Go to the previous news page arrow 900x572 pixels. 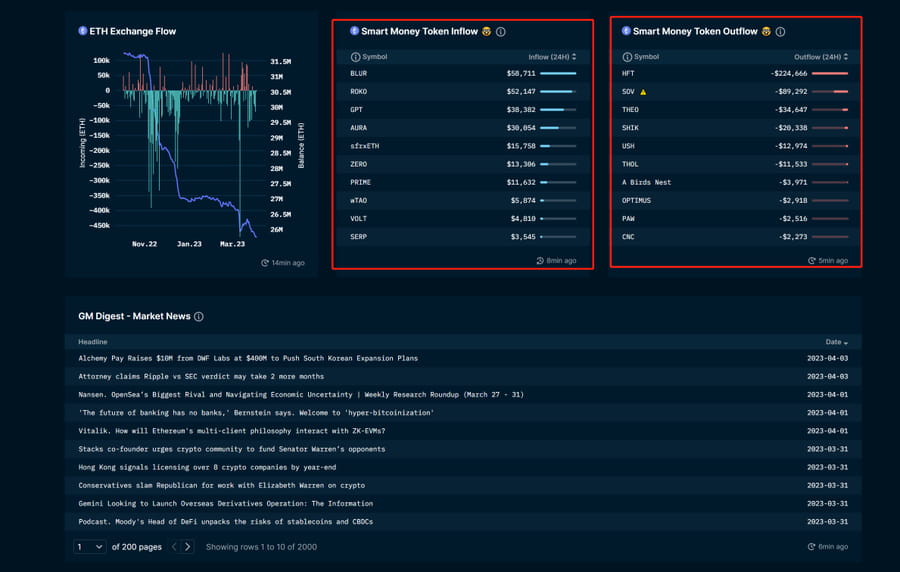click(174, 547)
